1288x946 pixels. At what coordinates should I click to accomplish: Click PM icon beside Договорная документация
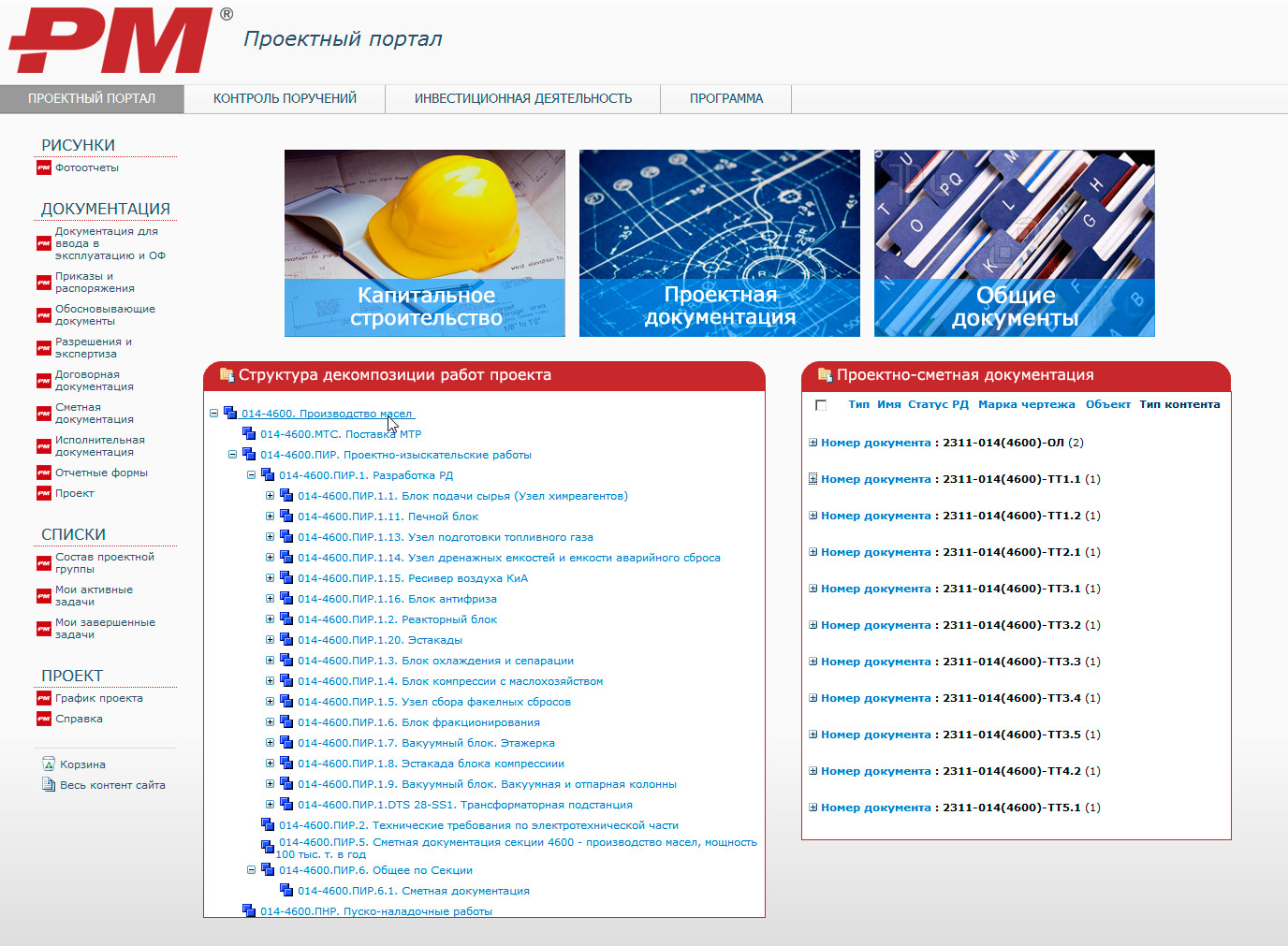pyautogui.click(x=44, y=381)
